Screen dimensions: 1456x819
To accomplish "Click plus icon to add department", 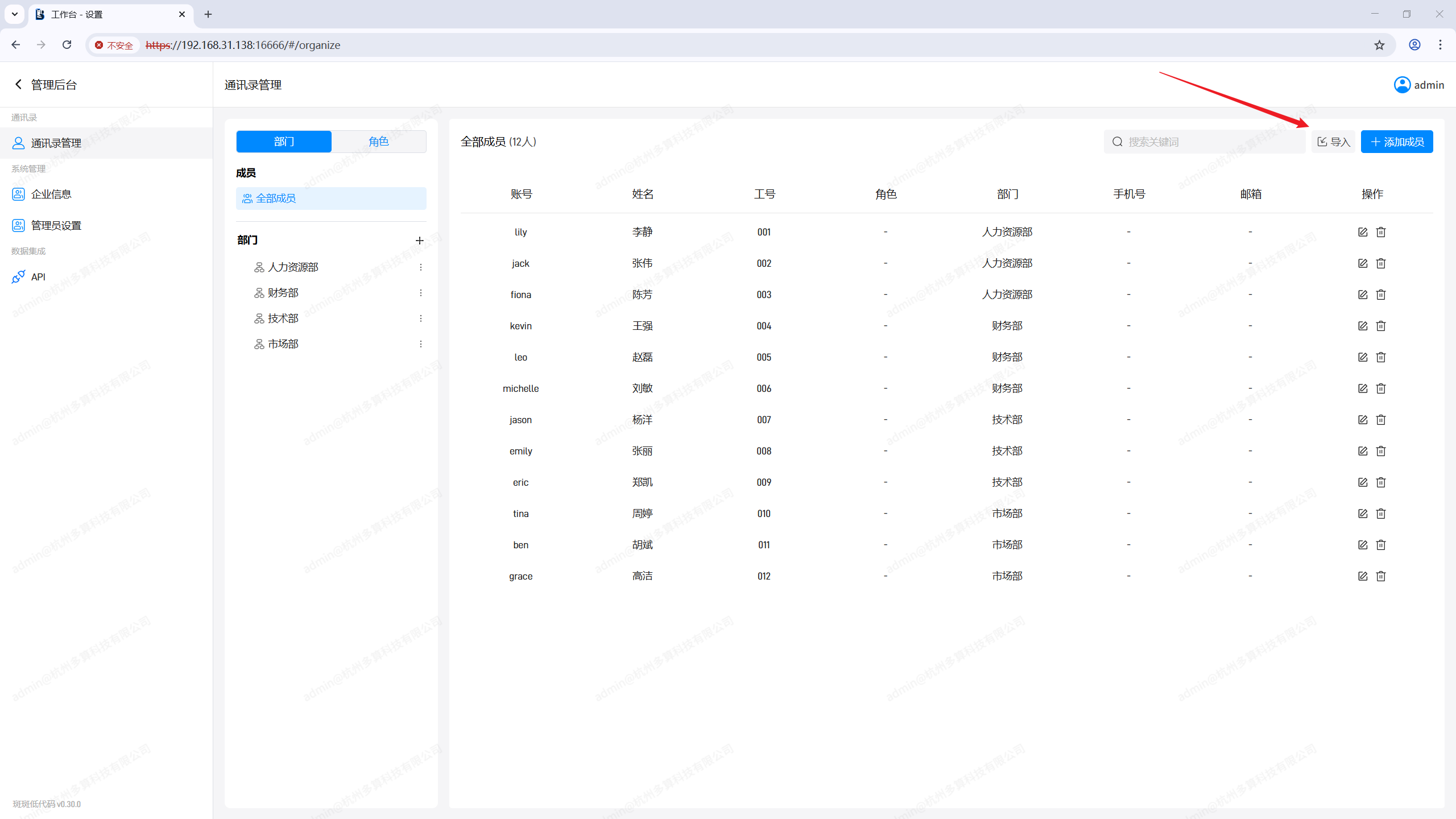I will point(420,241).
